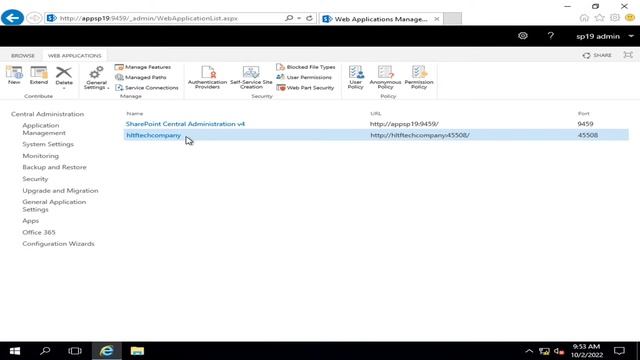Image resolution: width=640 pixels, height=360 pixels.
Task: Click the smiley feedback icon
Action: pyautogui.click(x=630, y=18)
